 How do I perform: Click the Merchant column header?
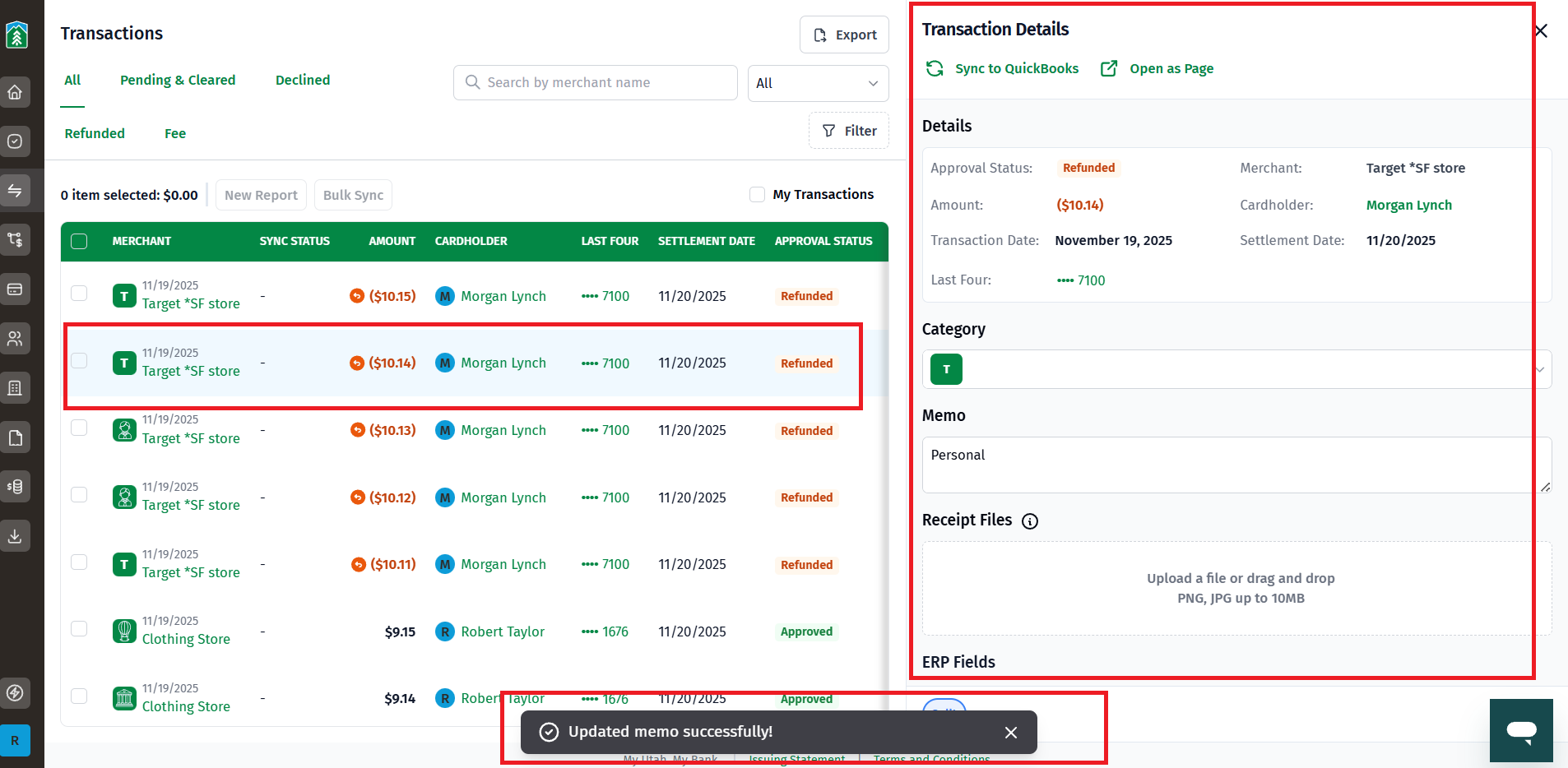[141, 241]
